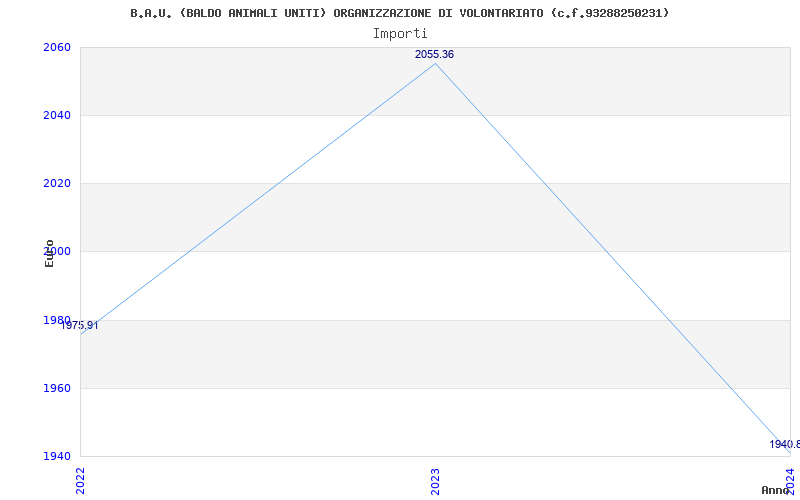
Task: Click the 2023 x-axis year label
Action: (x=435, y=481)
